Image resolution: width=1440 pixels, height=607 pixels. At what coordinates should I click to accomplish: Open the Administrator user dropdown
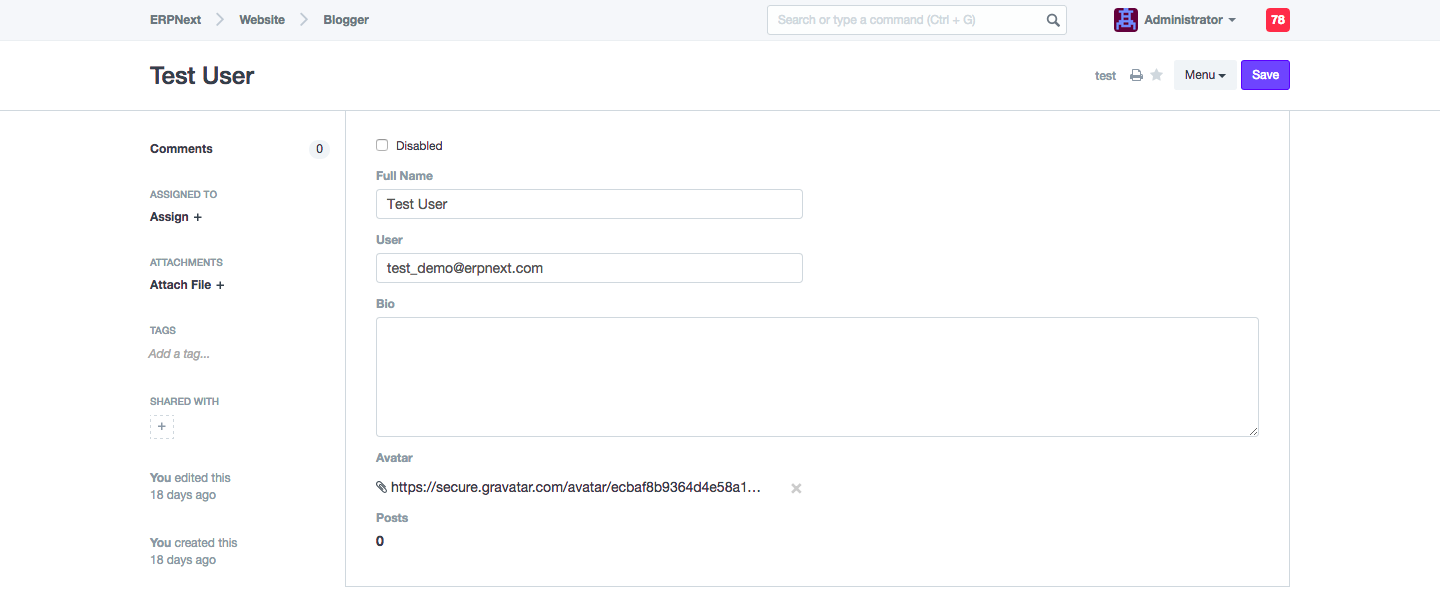(1189, 20)
